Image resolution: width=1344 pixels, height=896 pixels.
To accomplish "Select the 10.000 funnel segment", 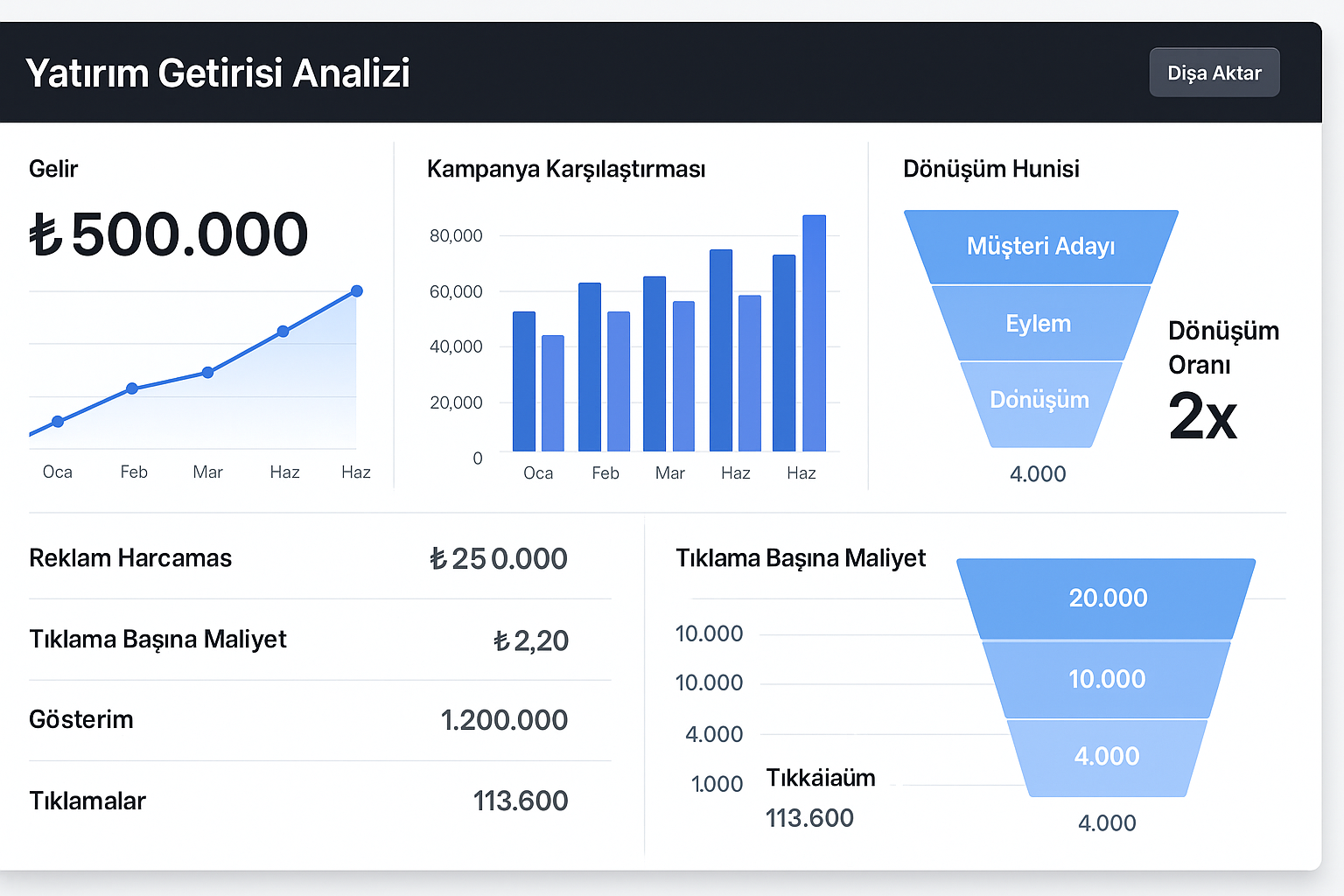I will [1107, 679].
